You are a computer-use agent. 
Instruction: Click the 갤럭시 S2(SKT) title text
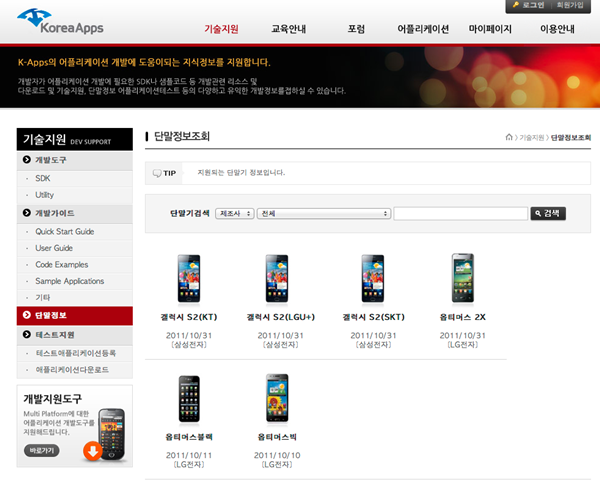pyautogui.click(x=373, y=317)
